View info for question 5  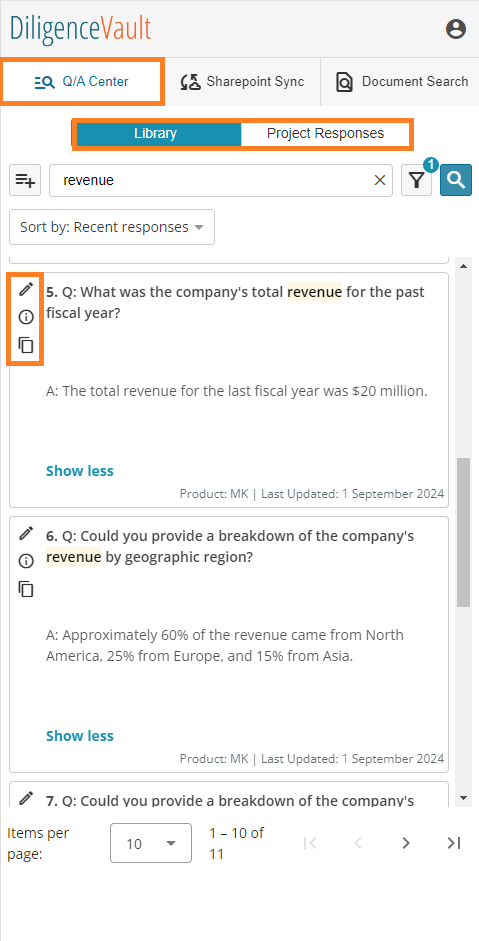[25, 317]
